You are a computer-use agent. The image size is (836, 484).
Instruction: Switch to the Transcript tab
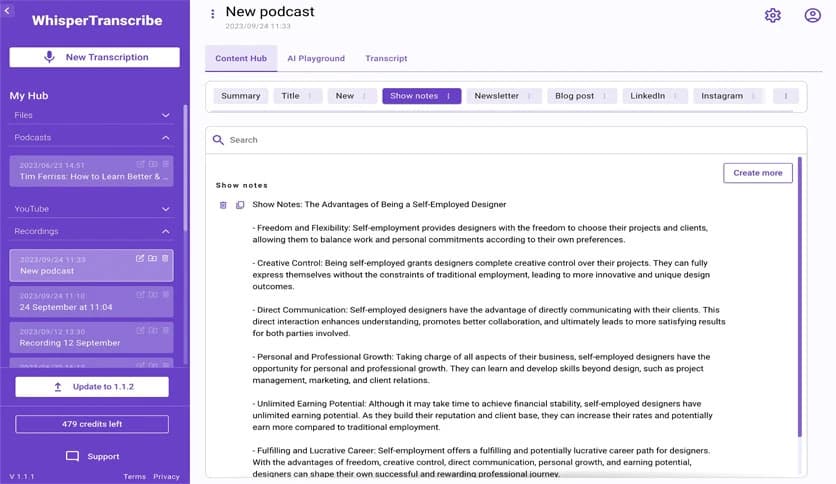point(386,58)
